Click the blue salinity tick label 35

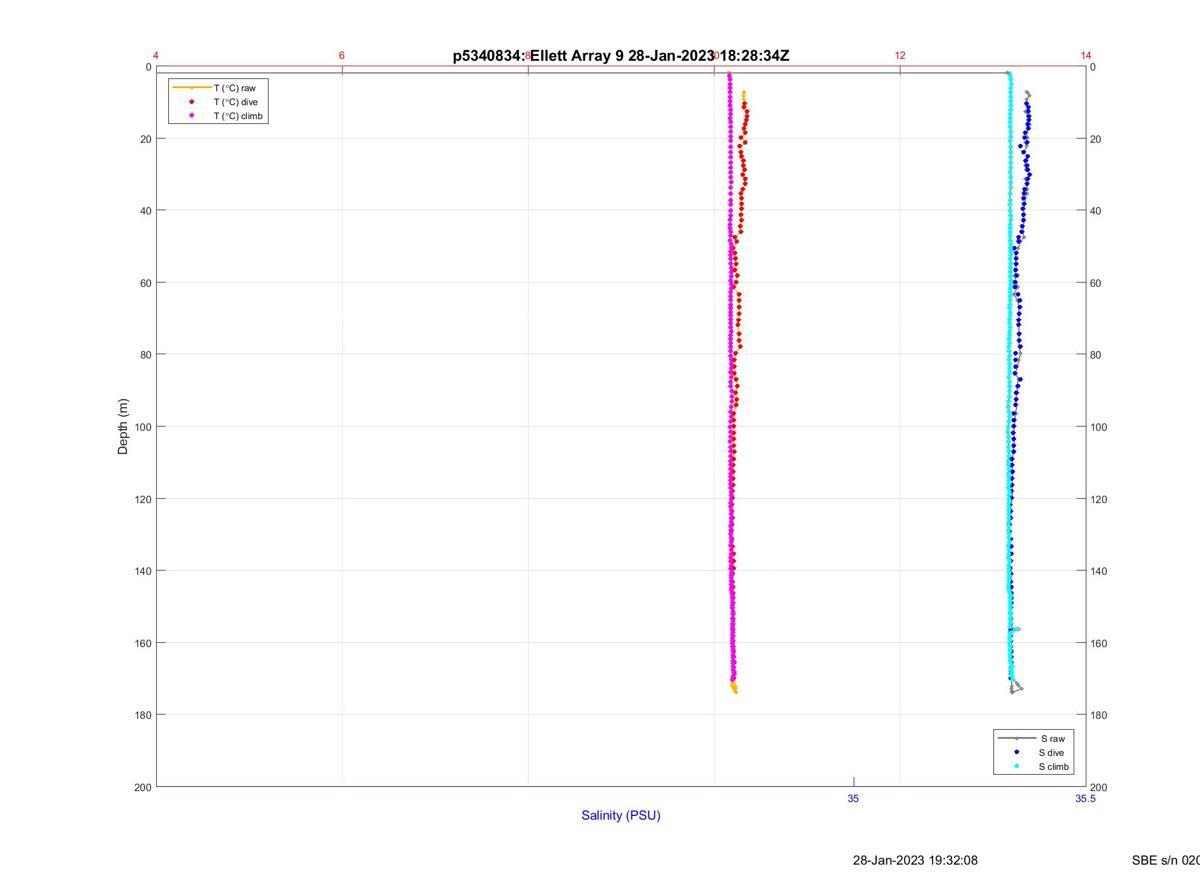pyautogui.click(x=853, y=798)
